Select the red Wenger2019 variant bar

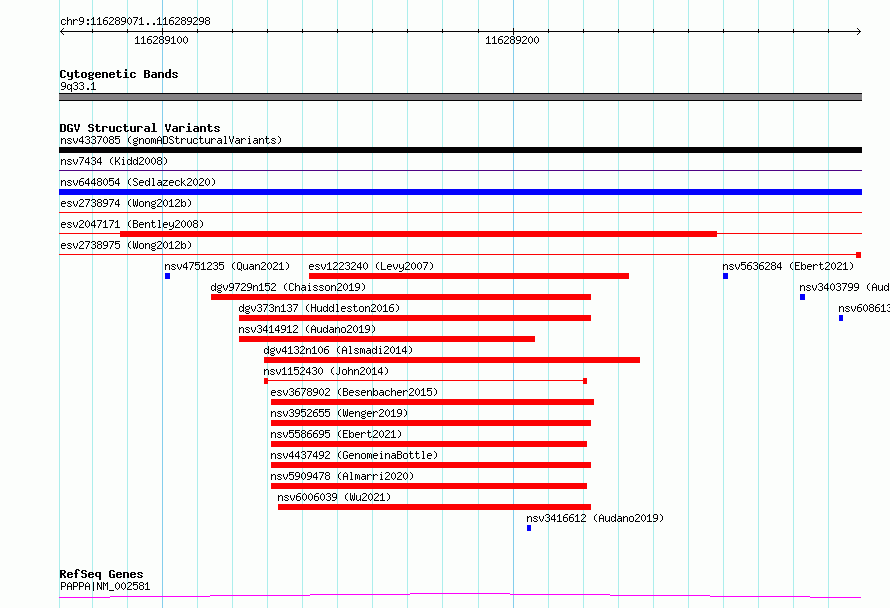pos(431,423)
